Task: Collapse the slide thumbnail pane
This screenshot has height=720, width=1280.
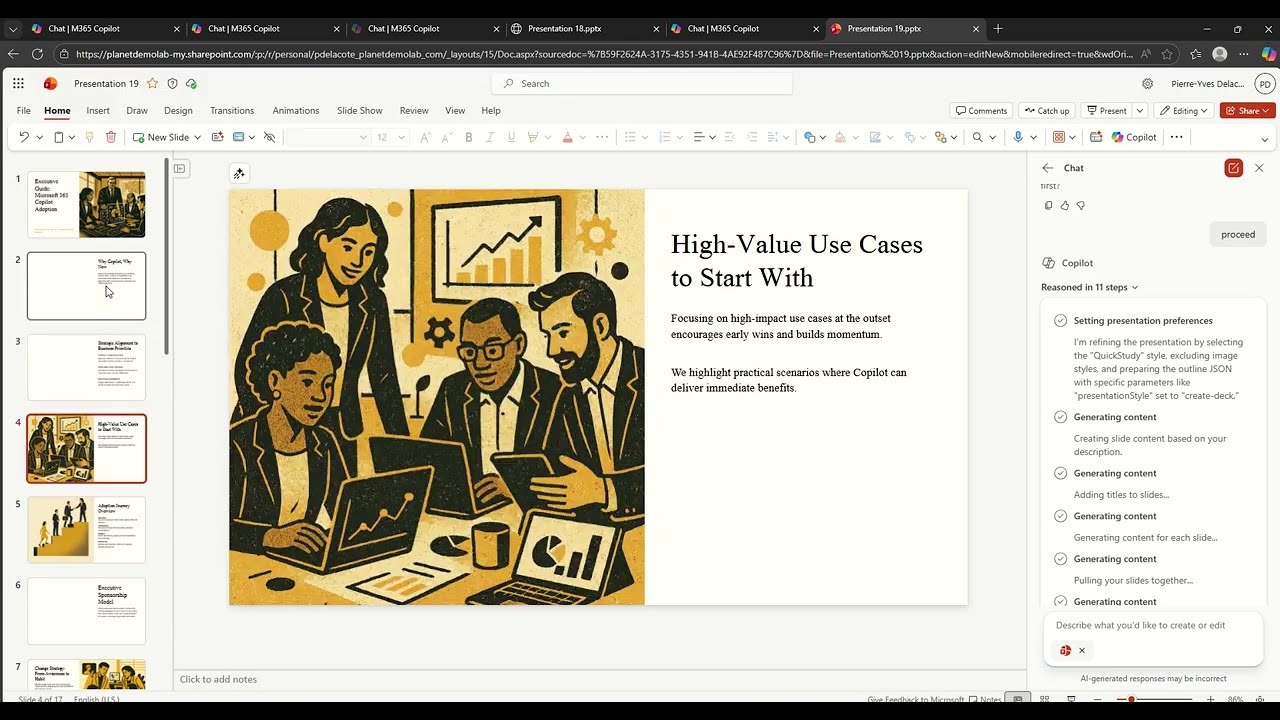Action: tap(180, 168)
